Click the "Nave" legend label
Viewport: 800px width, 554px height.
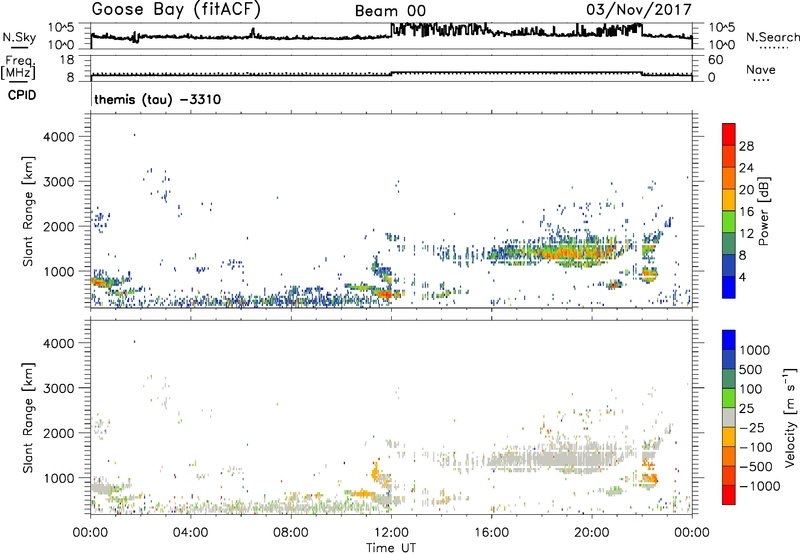click(x=760, y=69)
